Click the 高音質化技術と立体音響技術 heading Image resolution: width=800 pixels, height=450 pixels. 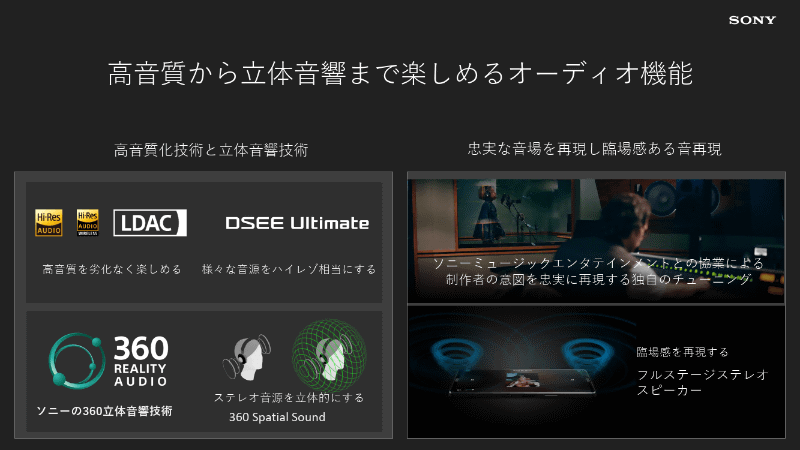pos(211,150)
